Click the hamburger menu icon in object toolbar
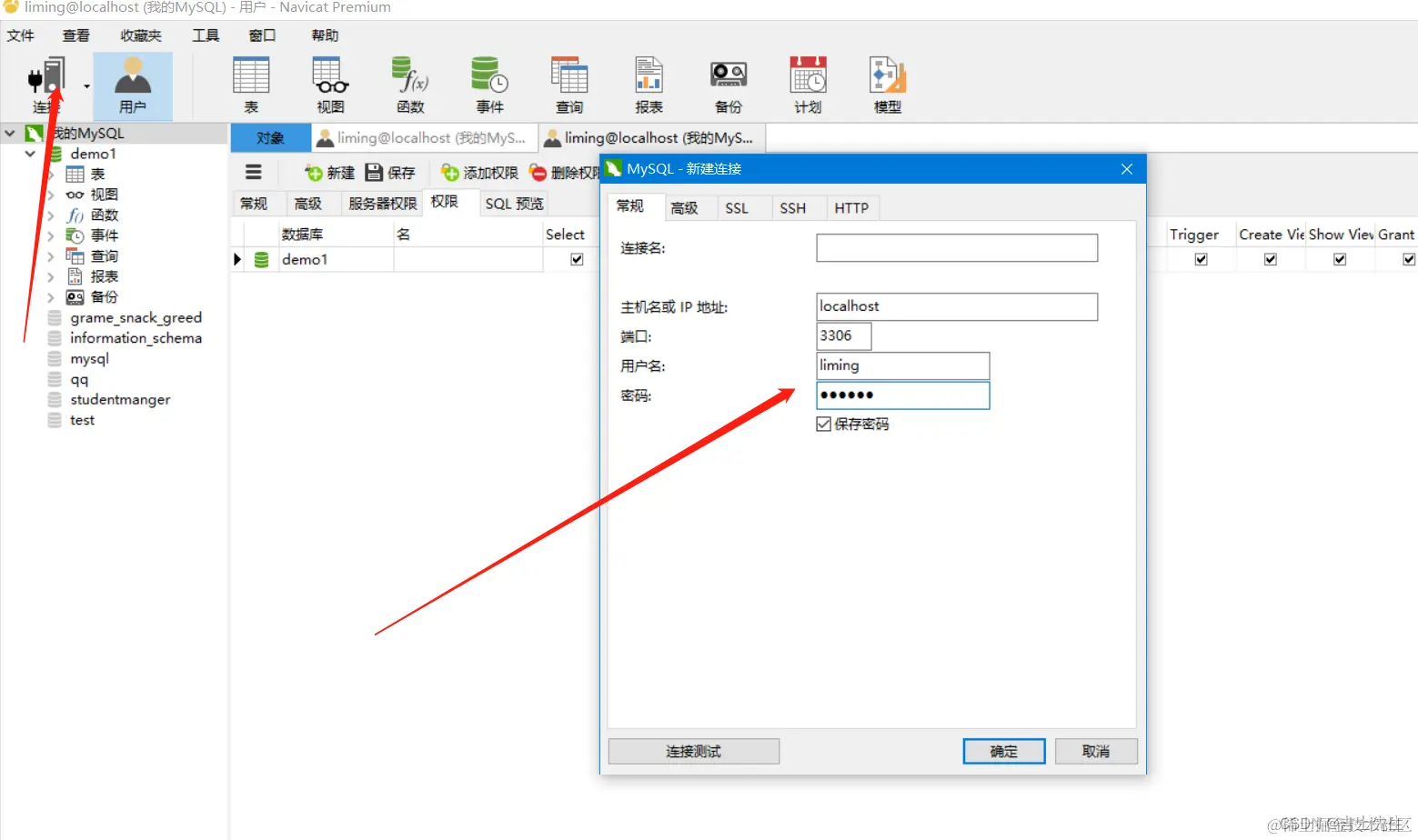Image resolution: width=1418 pixels, height=840 pixels. (254, 172)
